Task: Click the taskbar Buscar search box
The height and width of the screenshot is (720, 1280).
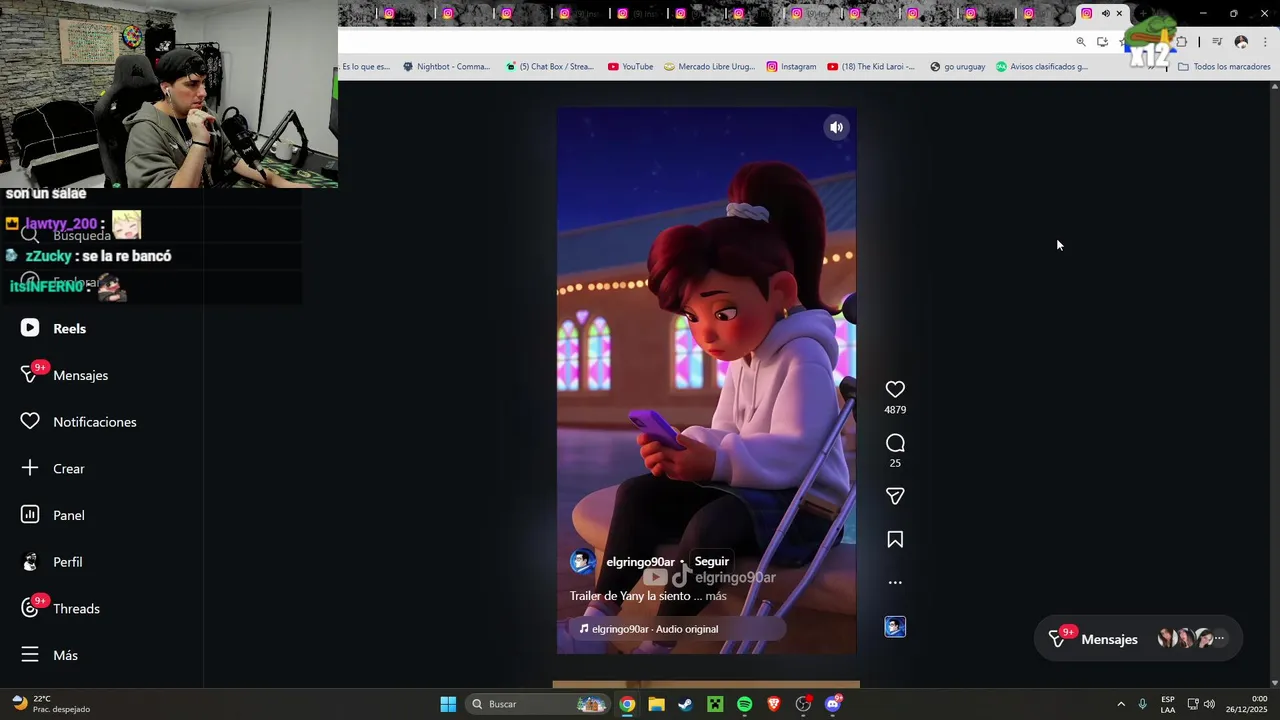Action: click(537, 704)
